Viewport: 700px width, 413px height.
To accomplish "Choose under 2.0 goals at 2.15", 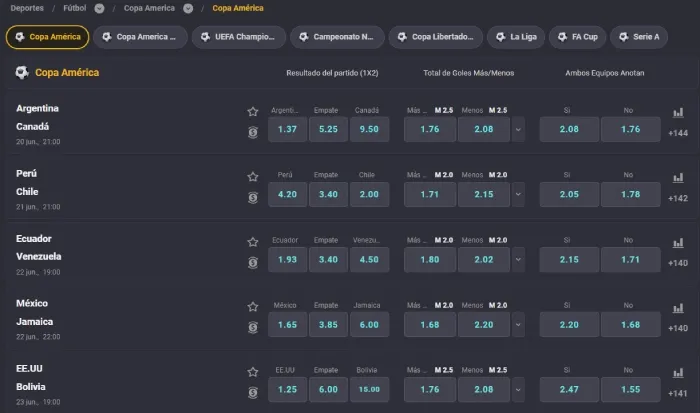I will pyautogui.click(x=484, y=194).
